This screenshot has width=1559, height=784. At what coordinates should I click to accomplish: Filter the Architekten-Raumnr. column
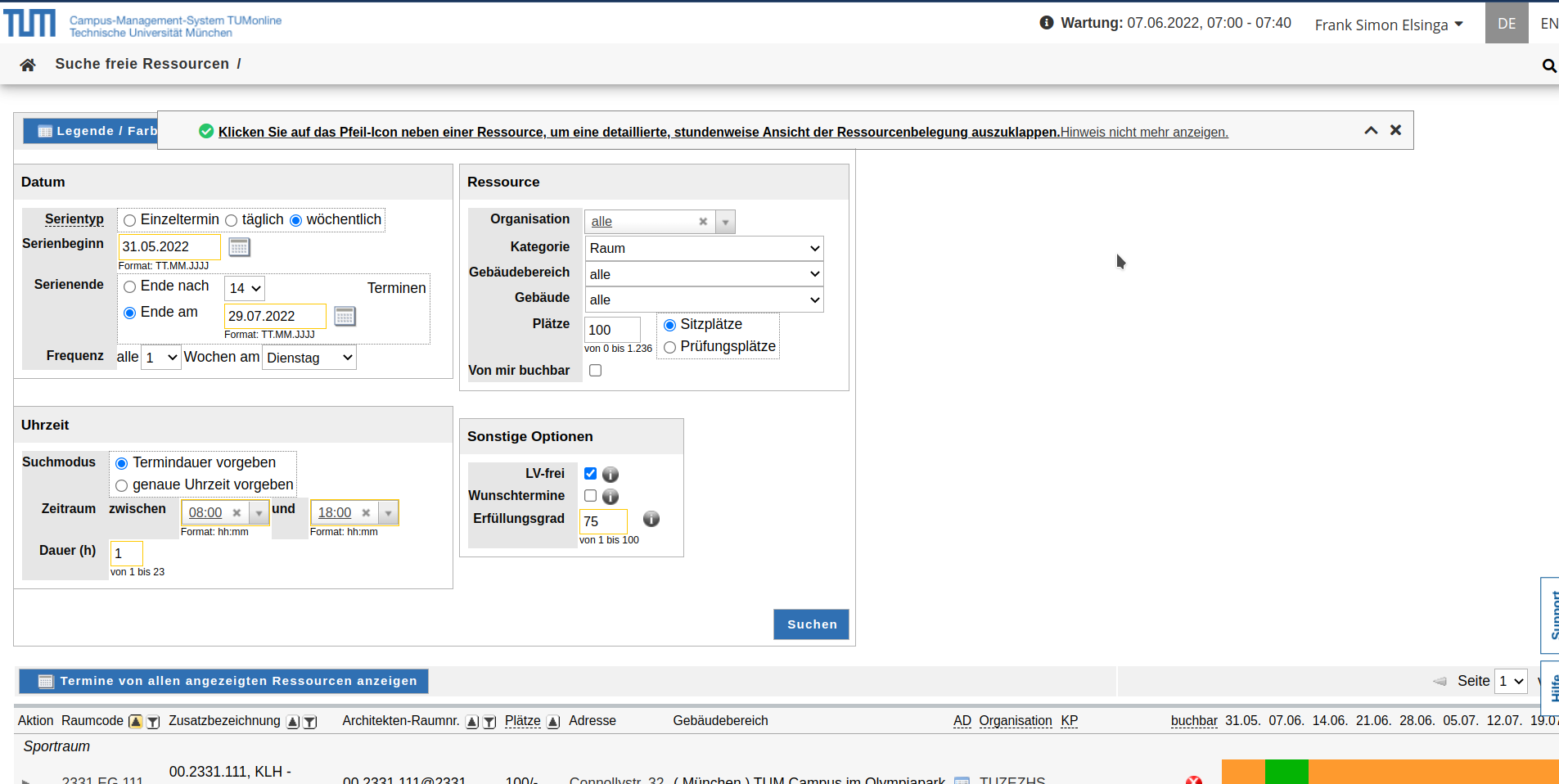489,722
